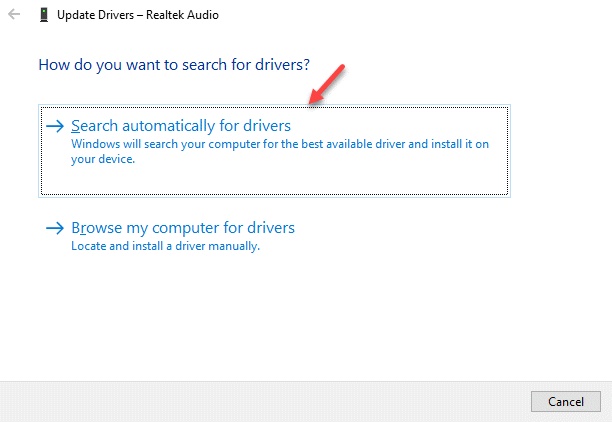Go back using the title bar arrow
This screenshot has height=422, width=612.
pos(14,14)
